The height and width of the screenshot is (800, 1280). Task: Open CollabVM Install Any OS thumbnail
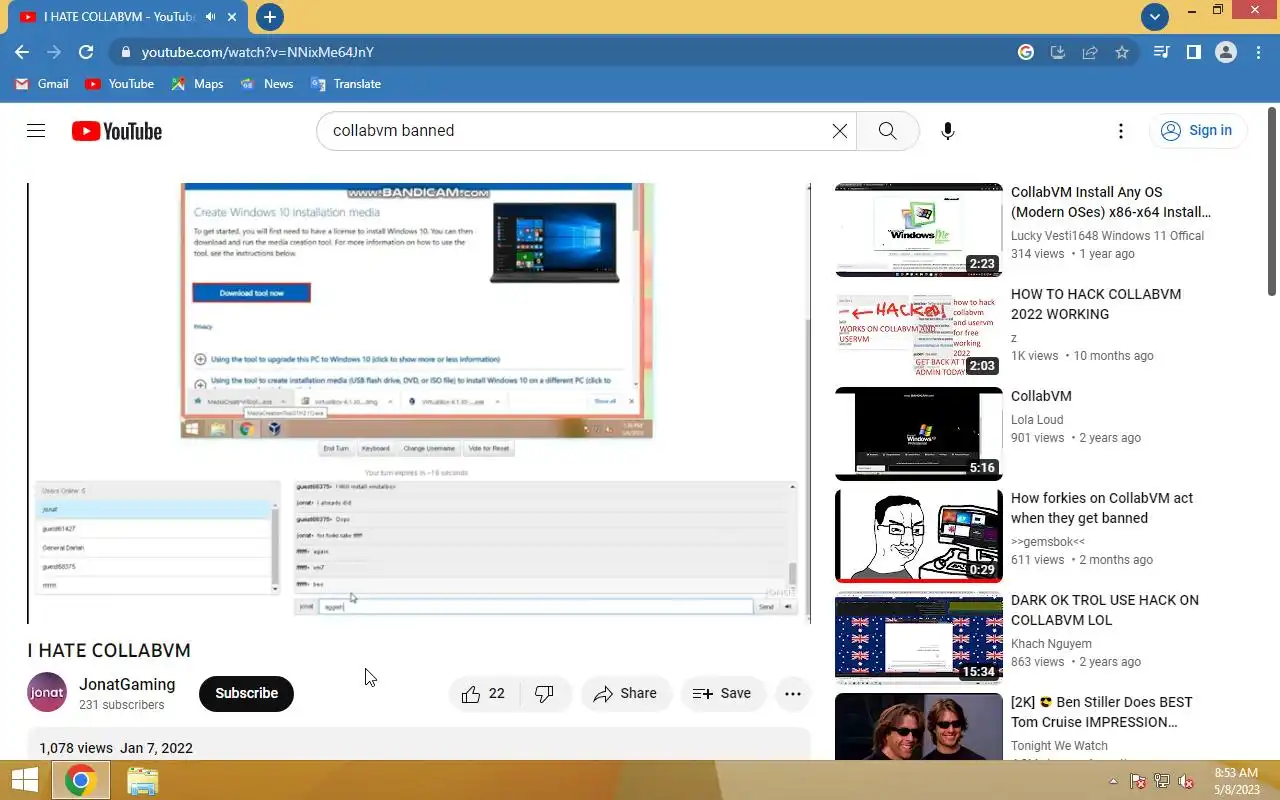[x=918, y=230]
